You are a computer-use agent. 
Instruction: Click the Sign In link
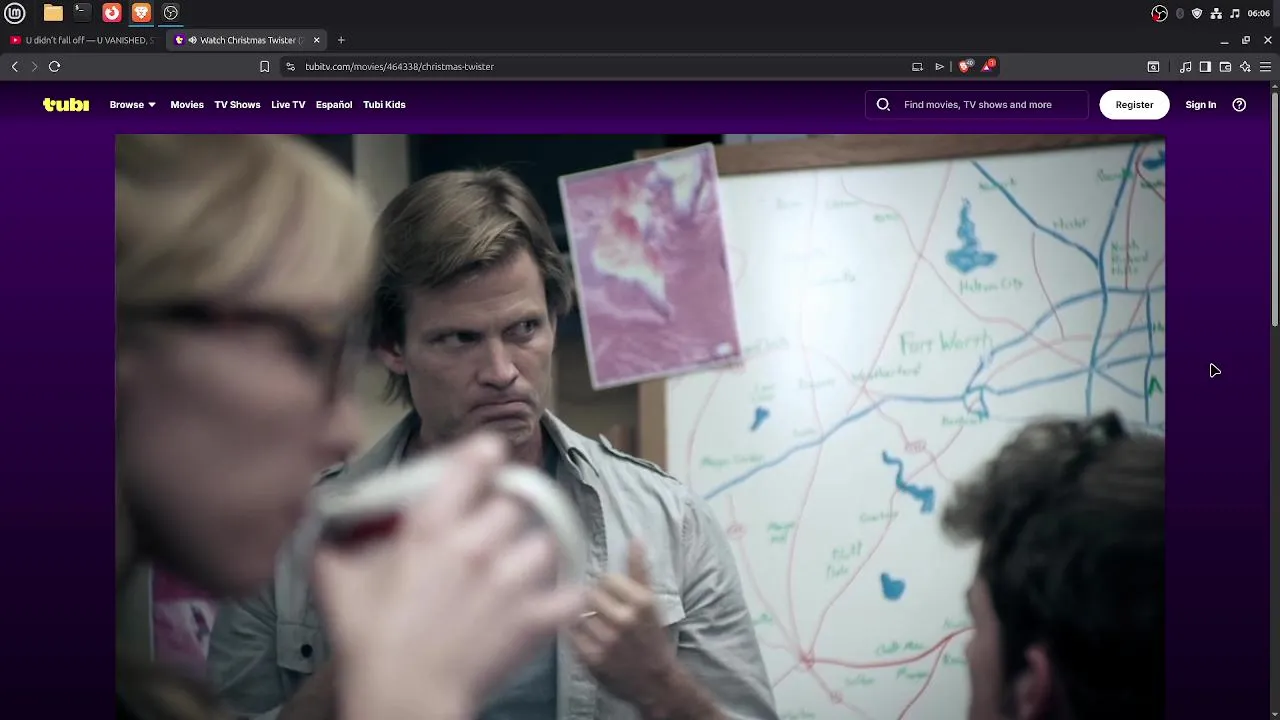point(1201,104)
